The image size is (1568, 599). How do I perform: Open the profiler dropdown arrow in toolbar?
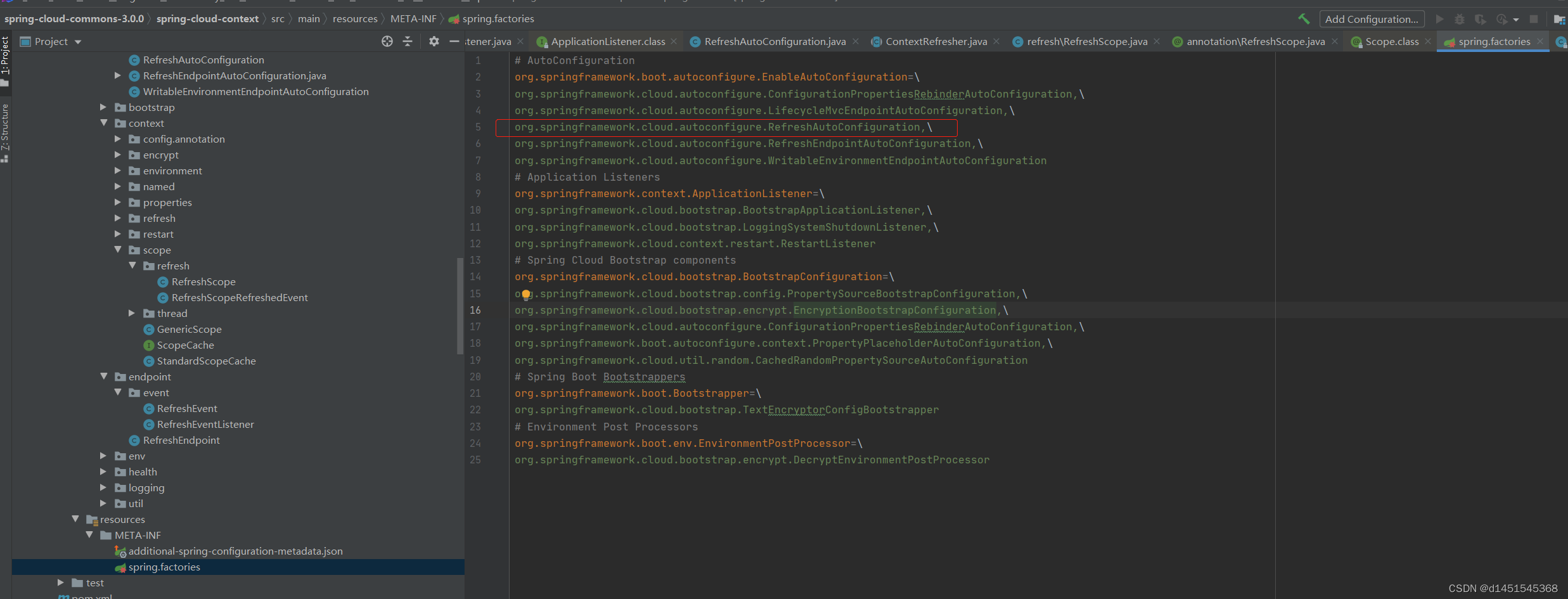[x=1516, y=20]
